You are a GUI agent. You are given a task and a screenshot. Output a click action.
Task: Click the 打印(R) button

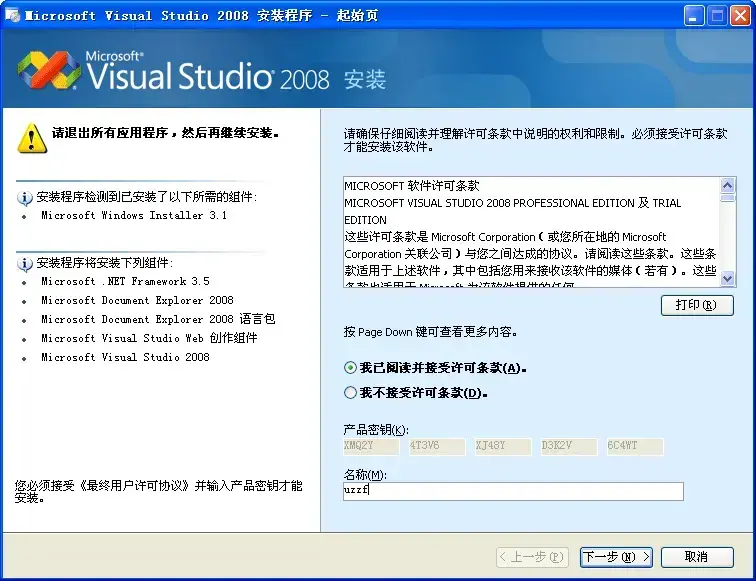click(697, 305)
